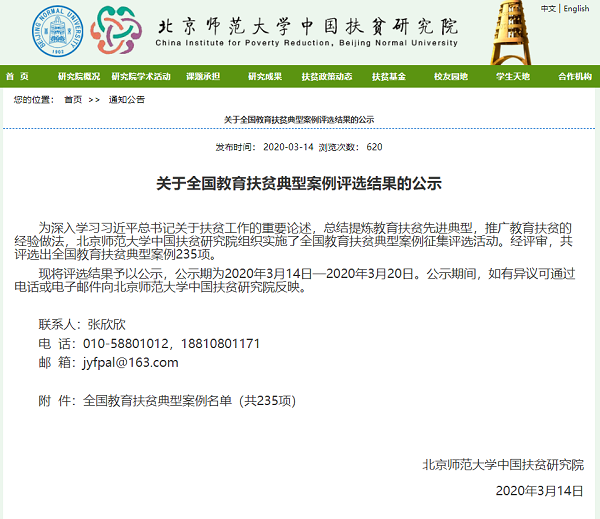Open the 研究院概况 menu item

click(x=79, y=77)
